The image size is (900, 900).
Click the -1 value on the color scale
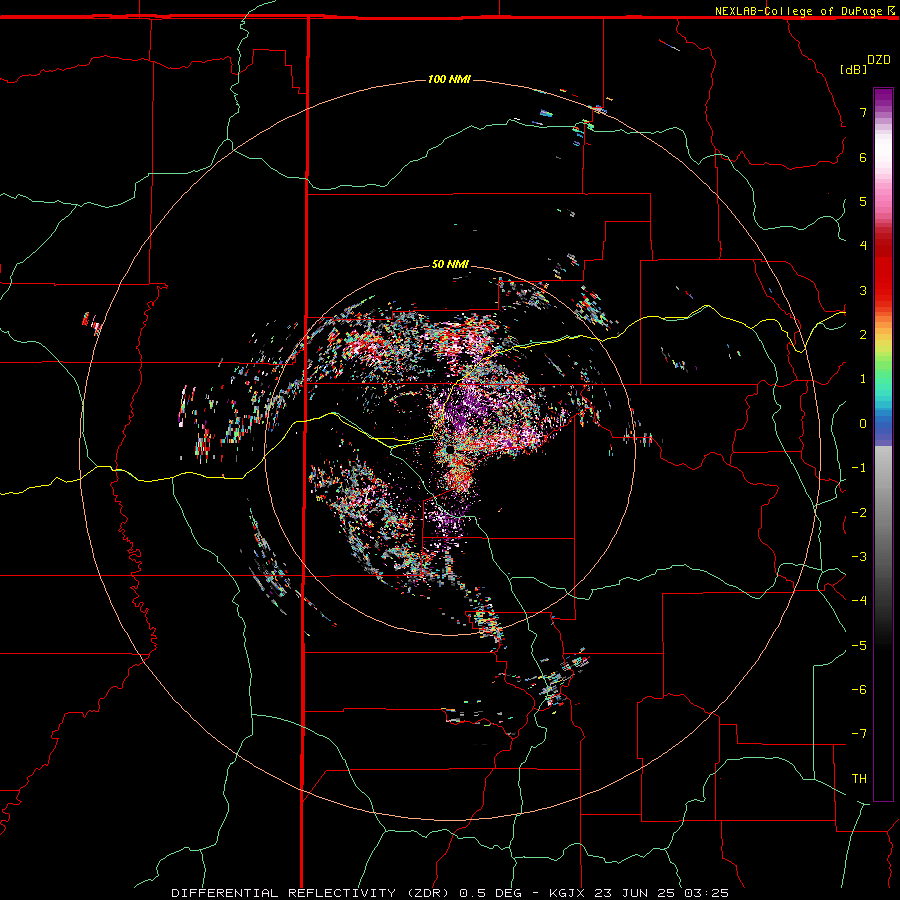859,468
